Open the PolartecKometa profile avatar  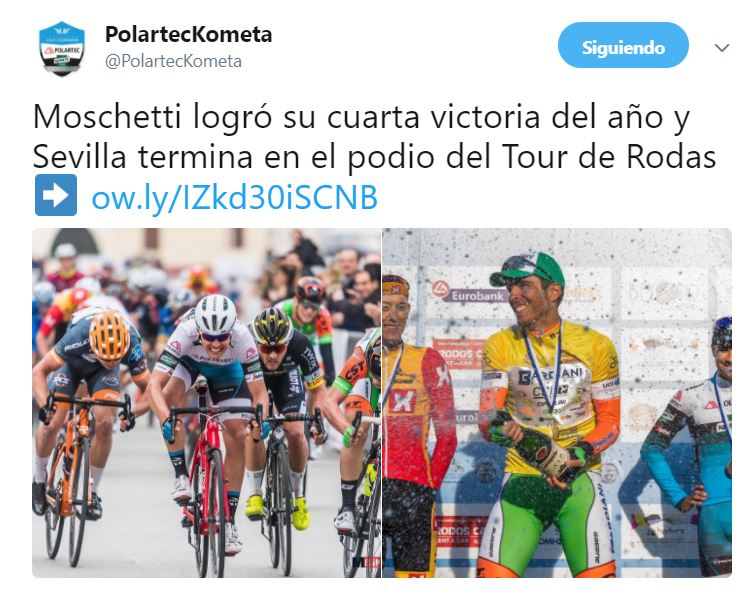62,49
